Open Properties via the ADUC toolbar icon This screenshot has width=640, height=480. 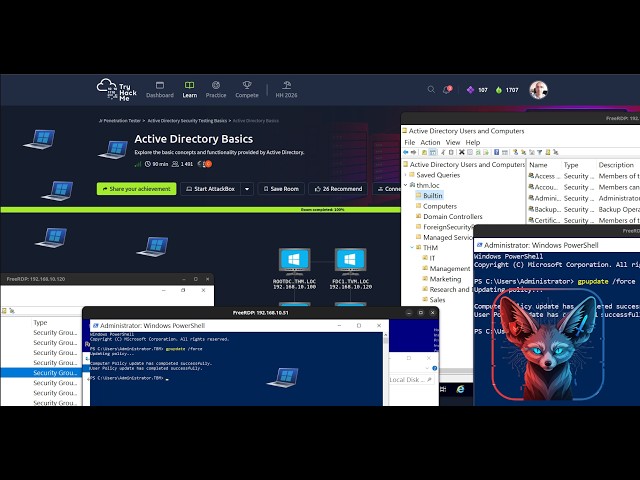tap(470, 152)
